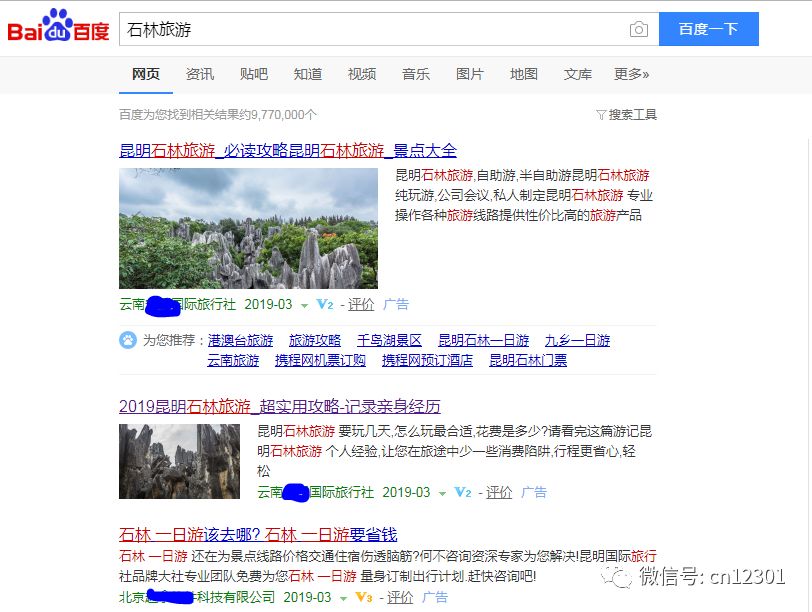The width and height of the screenshot is (812, 612).
Task: Open 评价 link of second result
Action: coord(499,492)
